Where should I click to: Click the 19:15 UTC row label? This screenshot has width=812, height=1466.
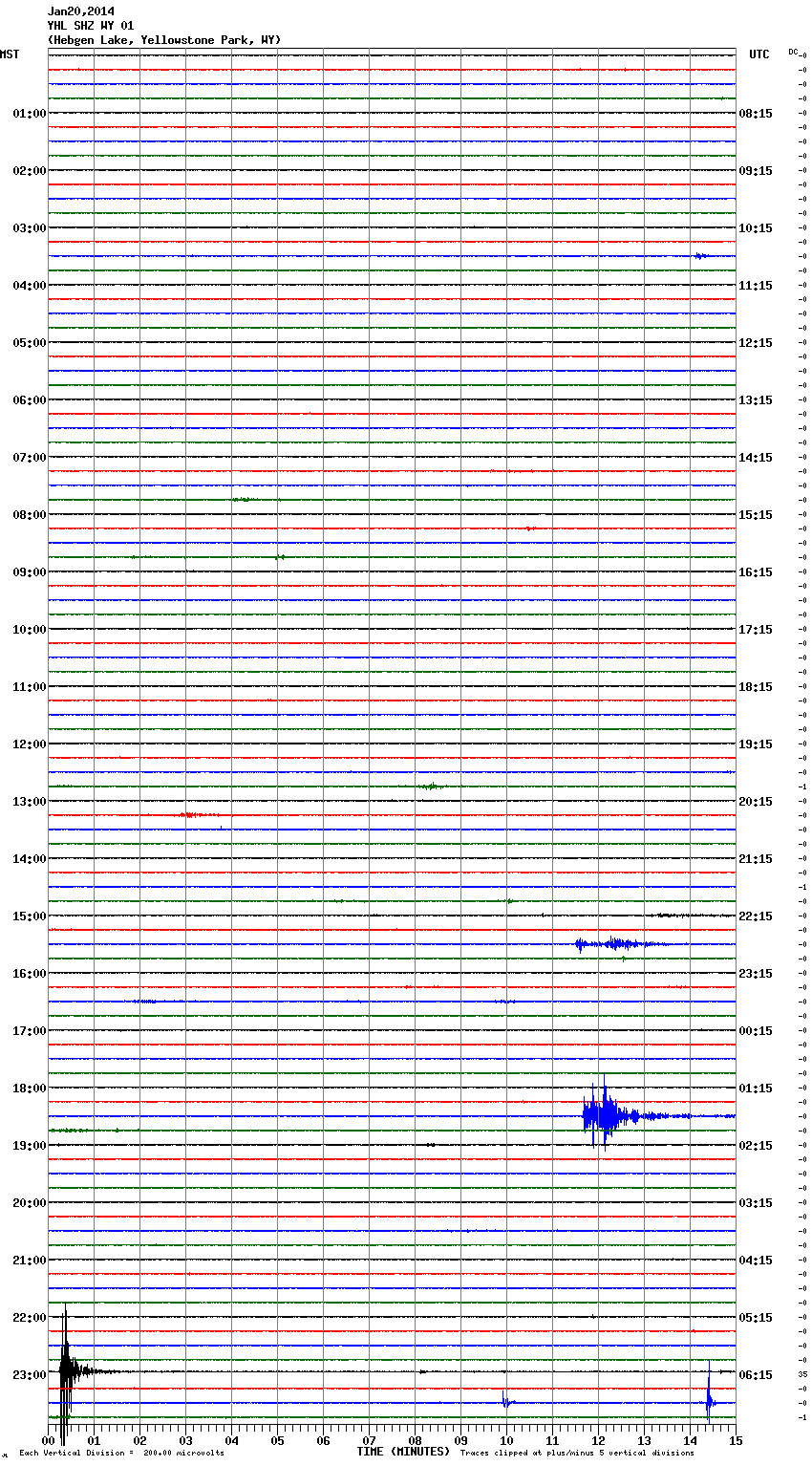(x=756, y=744)
